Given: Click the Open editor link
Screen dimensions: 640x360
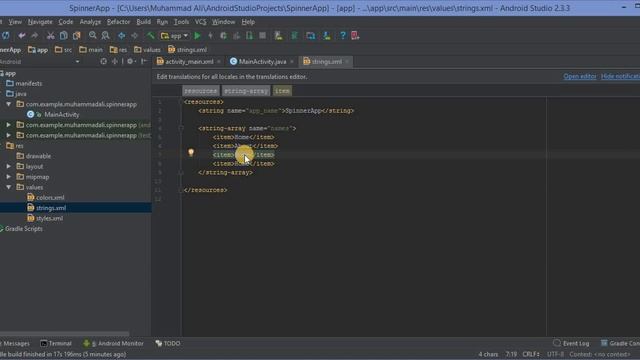Looking at the screenshot, I should click(580, 76).
